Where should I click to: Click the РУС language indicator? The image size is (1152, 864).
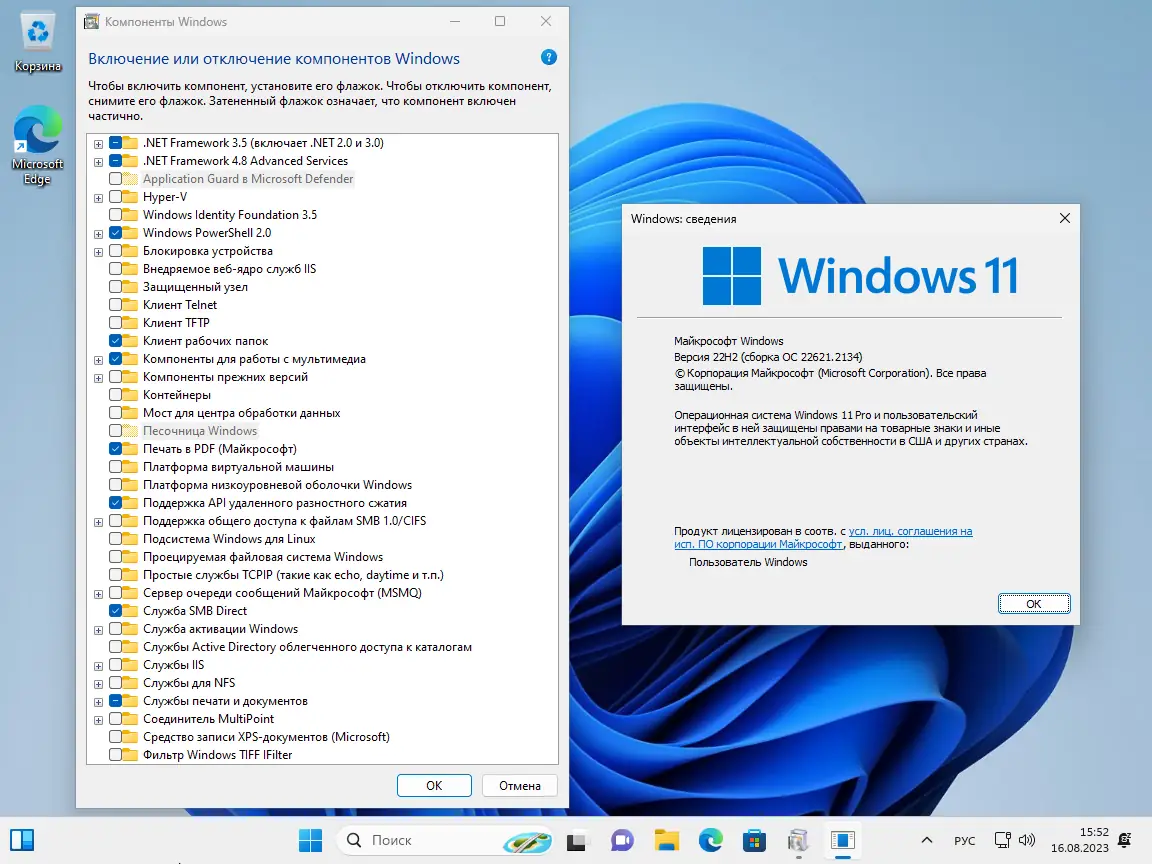coord(965,840)
